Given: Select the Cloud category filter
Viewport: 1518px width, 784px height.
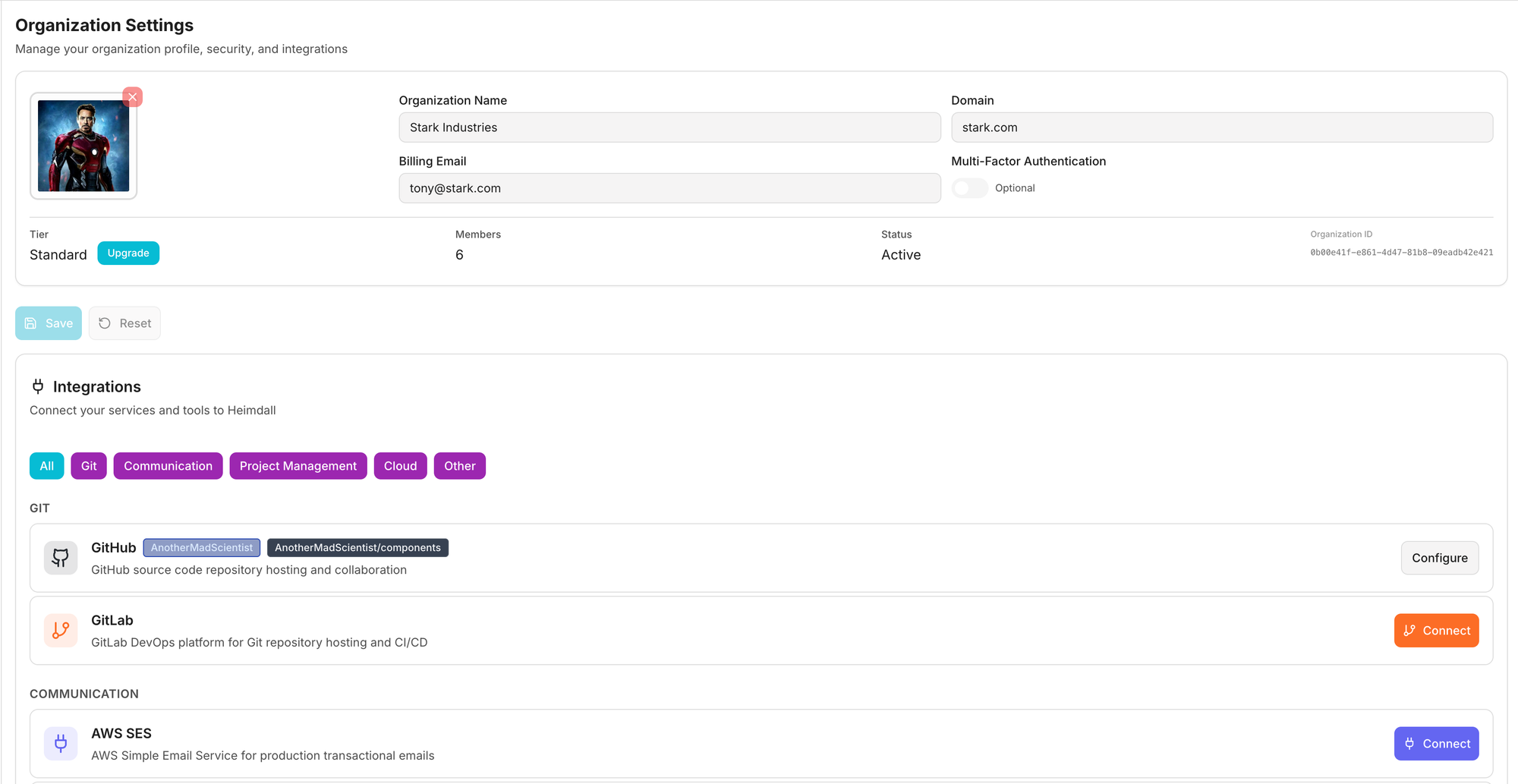Looking at the screenshot, I should (400, 466).
